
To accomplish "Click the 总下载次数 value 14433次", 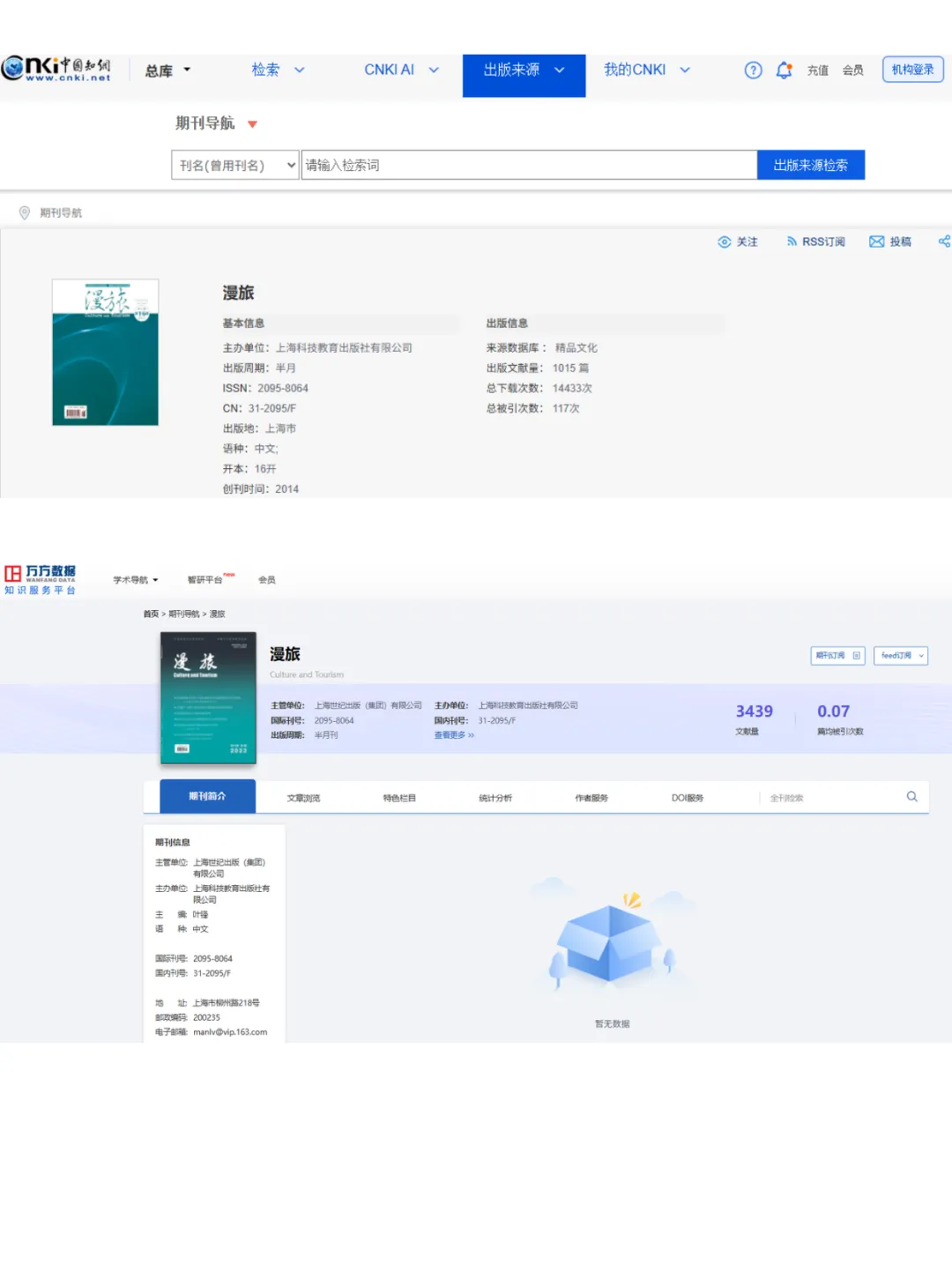I will pyautogui.click(x=572, y=388).
